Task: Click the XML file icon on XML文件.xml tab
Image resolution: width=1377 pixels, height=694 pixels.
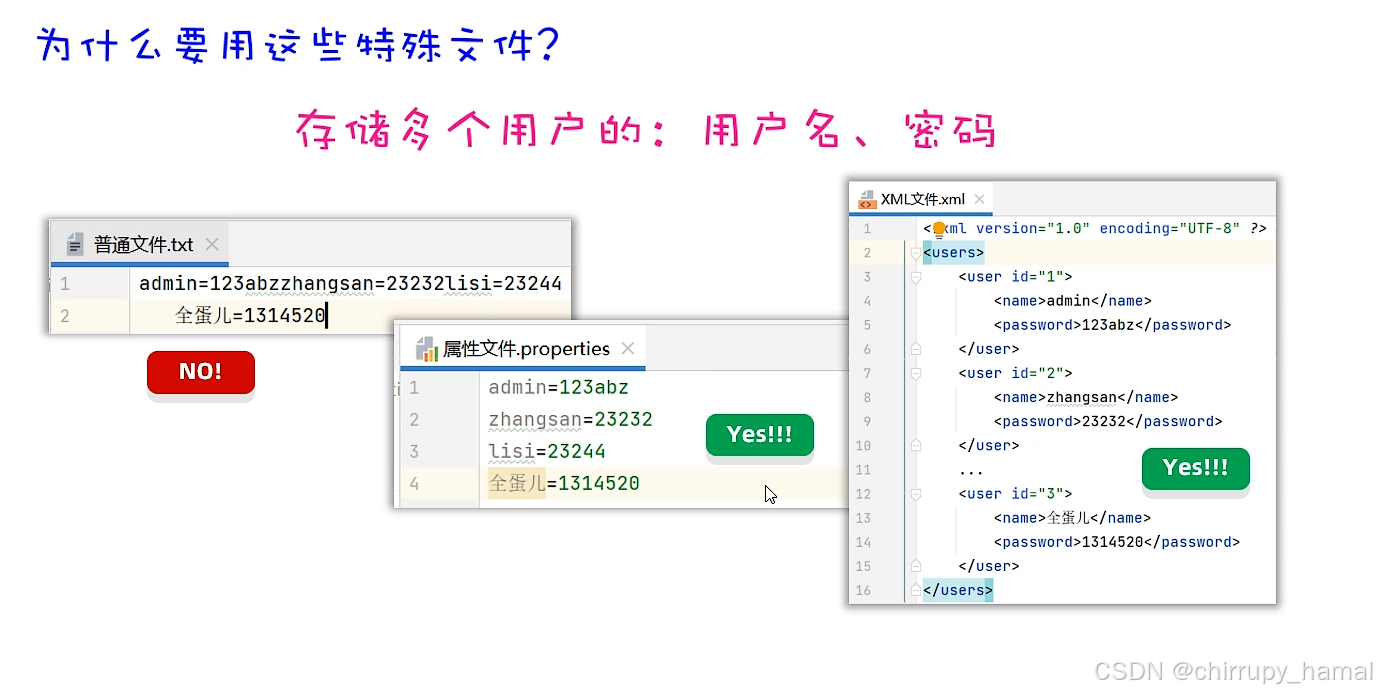Action: pos(866,199)
